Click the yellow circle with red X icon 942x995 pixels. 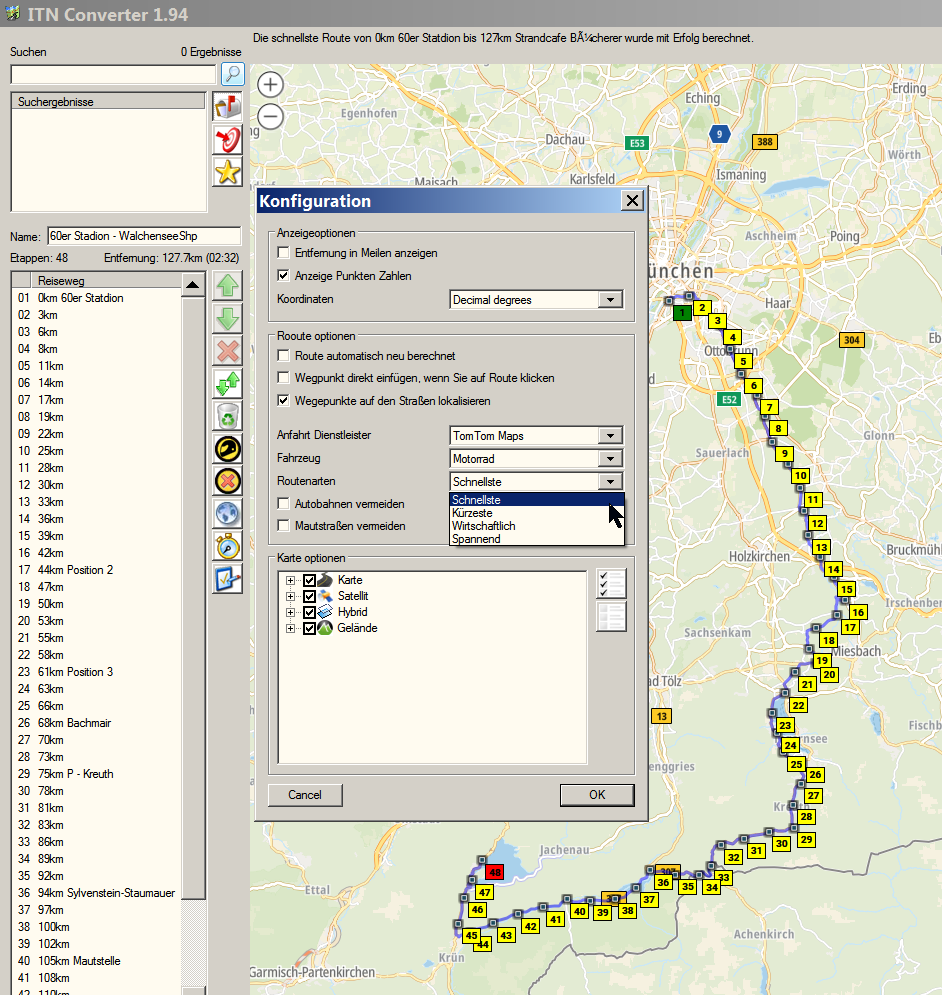228,482
